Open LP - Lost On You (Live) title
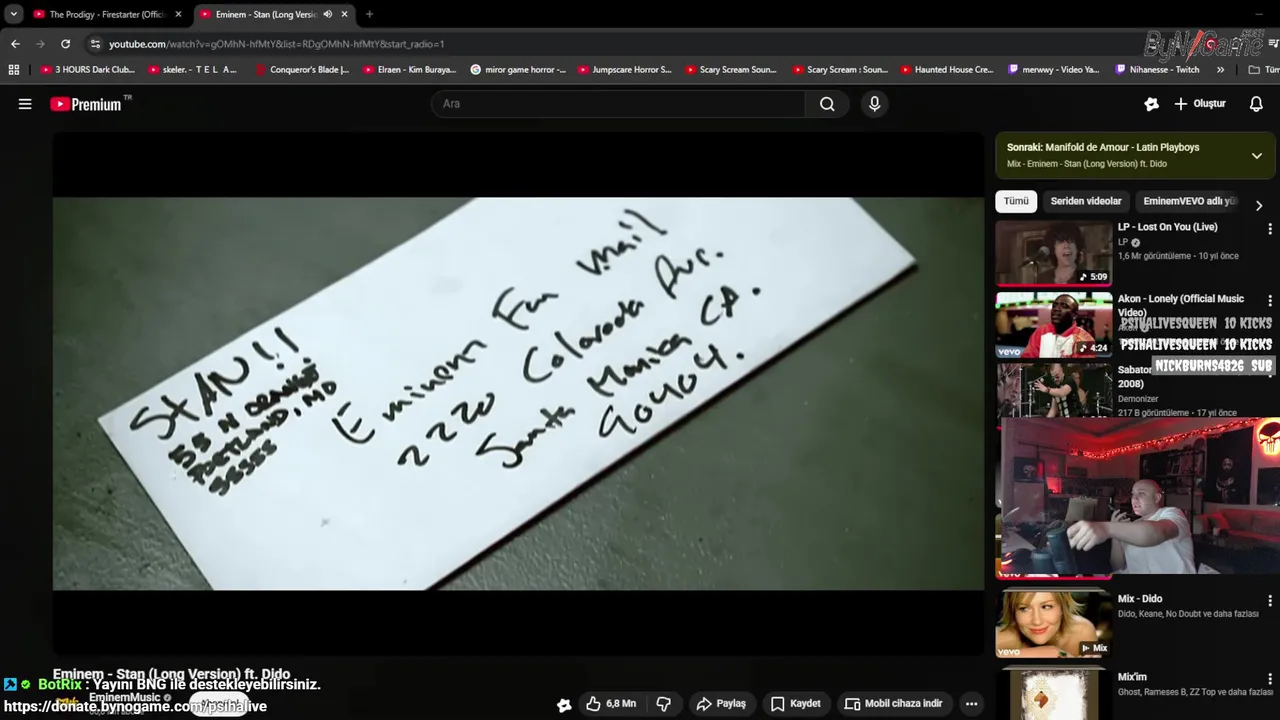Viewport: 1280px width, 720px height. tap(1167, 227)
